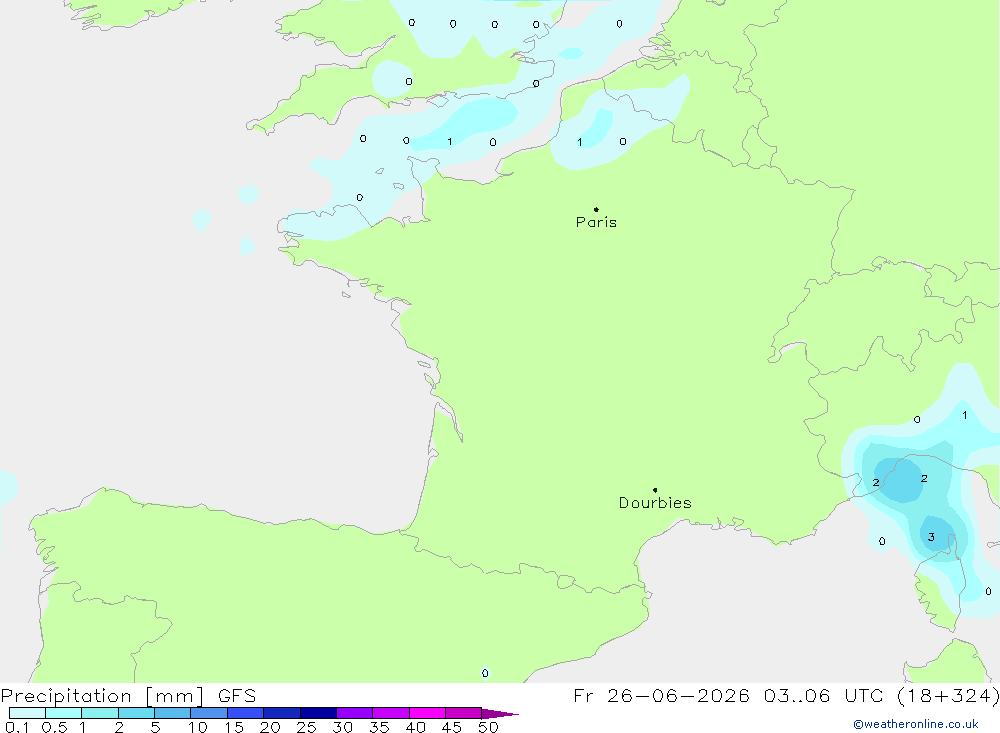Select the black dot marker above Paris

(x=596, y=209)
